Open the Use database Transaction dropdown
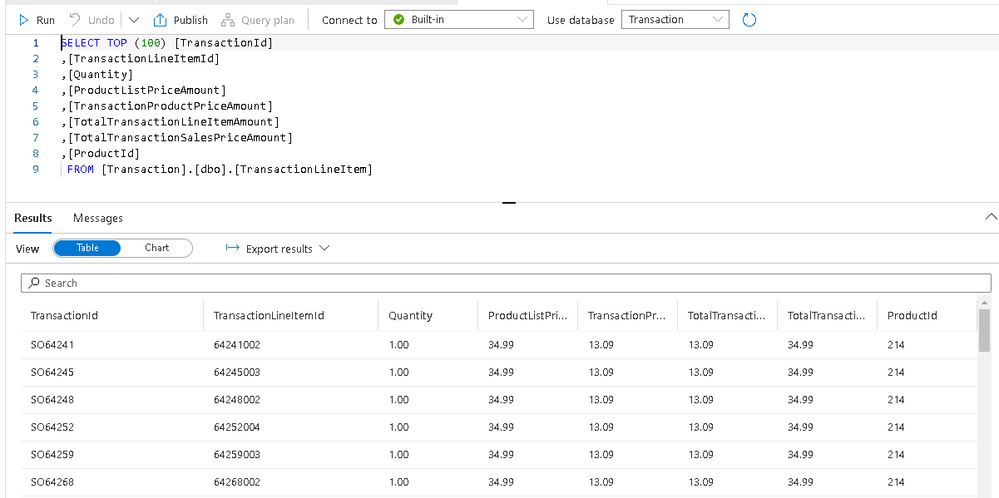The width and height of the screenshot is (999, 498). tap(675, 20)
